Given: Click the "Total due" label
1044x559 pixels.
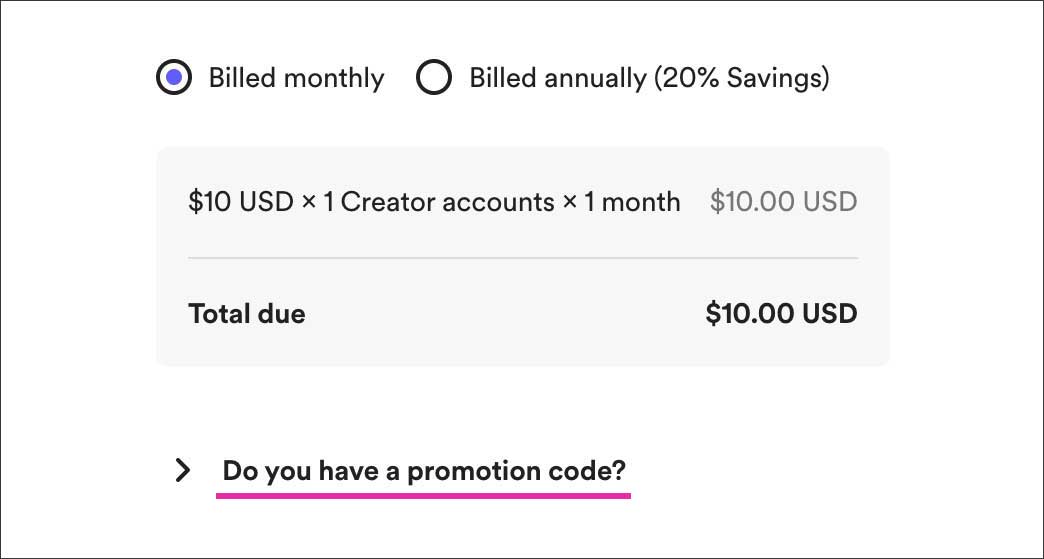Looking at the screenshot, I should coord(247,314).
